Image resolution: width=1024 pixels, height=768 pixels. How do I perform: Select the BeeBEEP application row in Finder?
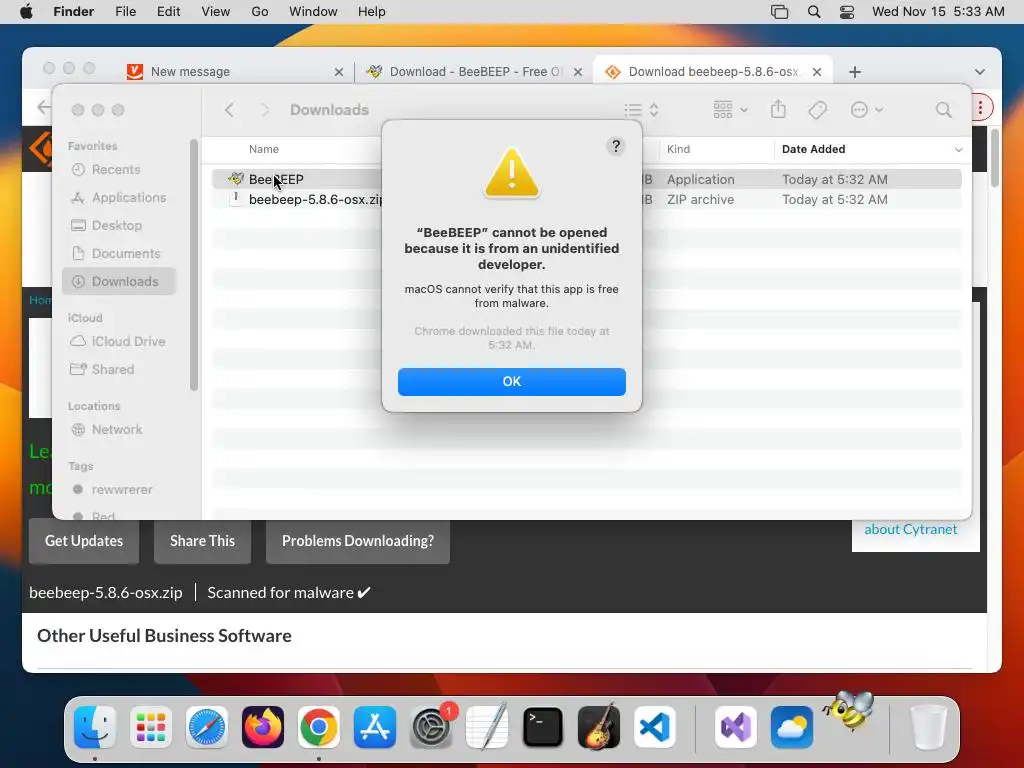tap(586, 179)
